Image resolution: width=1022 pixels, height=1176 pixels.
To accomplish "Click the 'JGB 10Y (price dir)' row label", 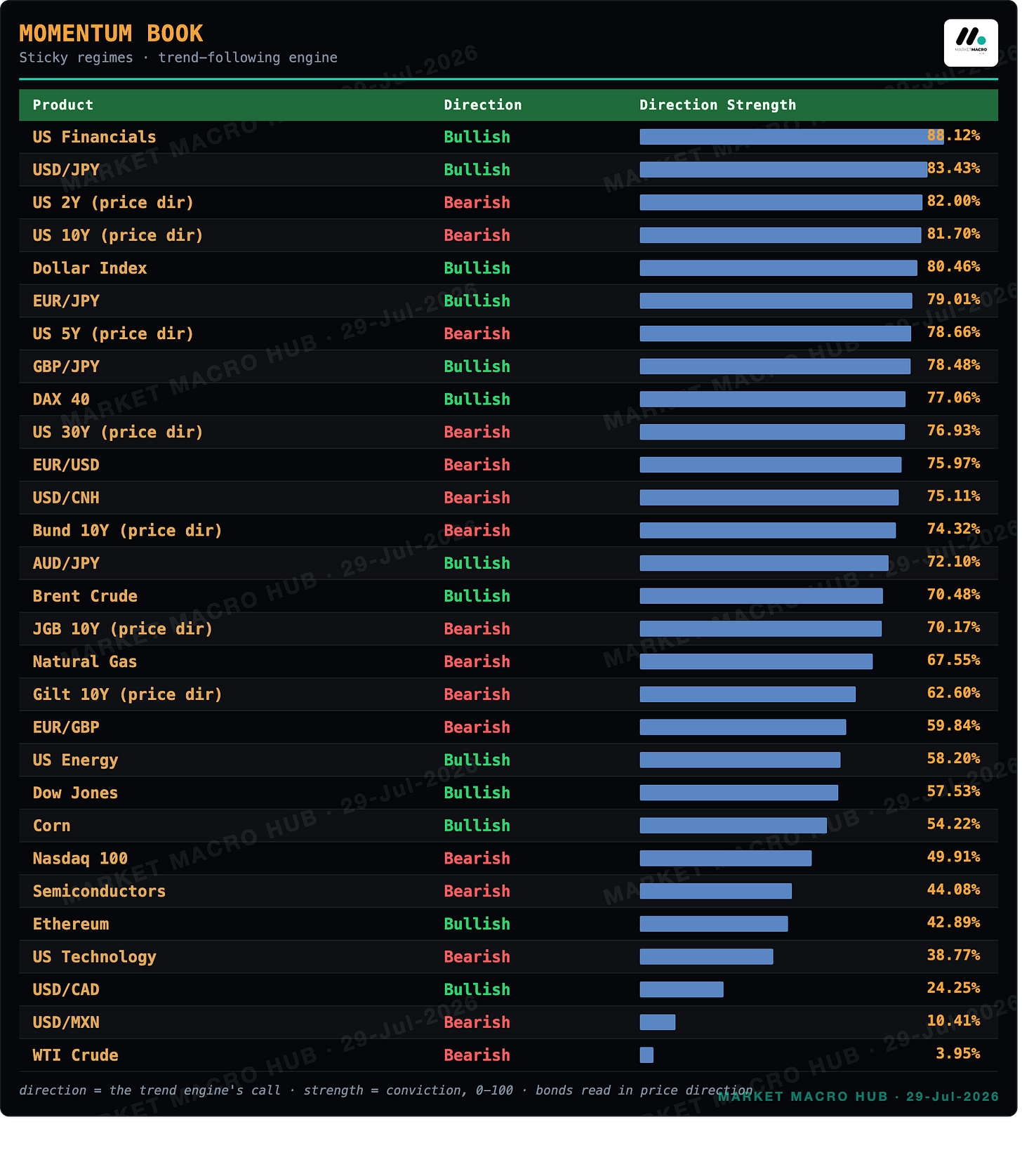I will tap(123, 629).
